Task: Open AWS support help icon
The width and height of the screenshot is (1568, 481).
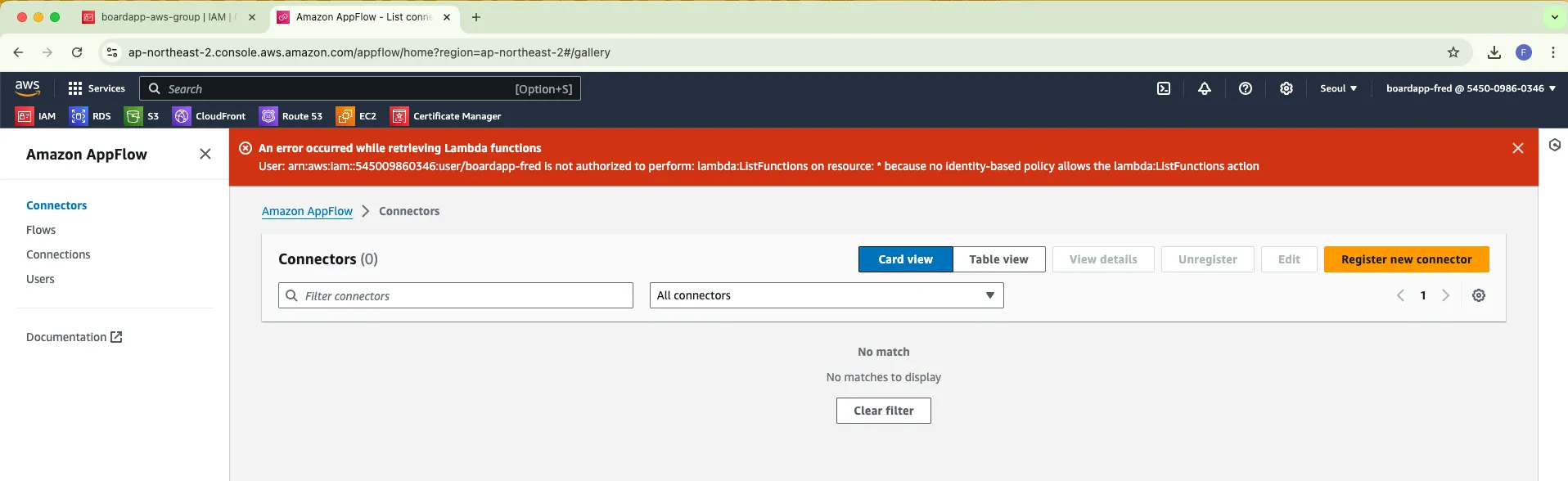Action: 1246,88
